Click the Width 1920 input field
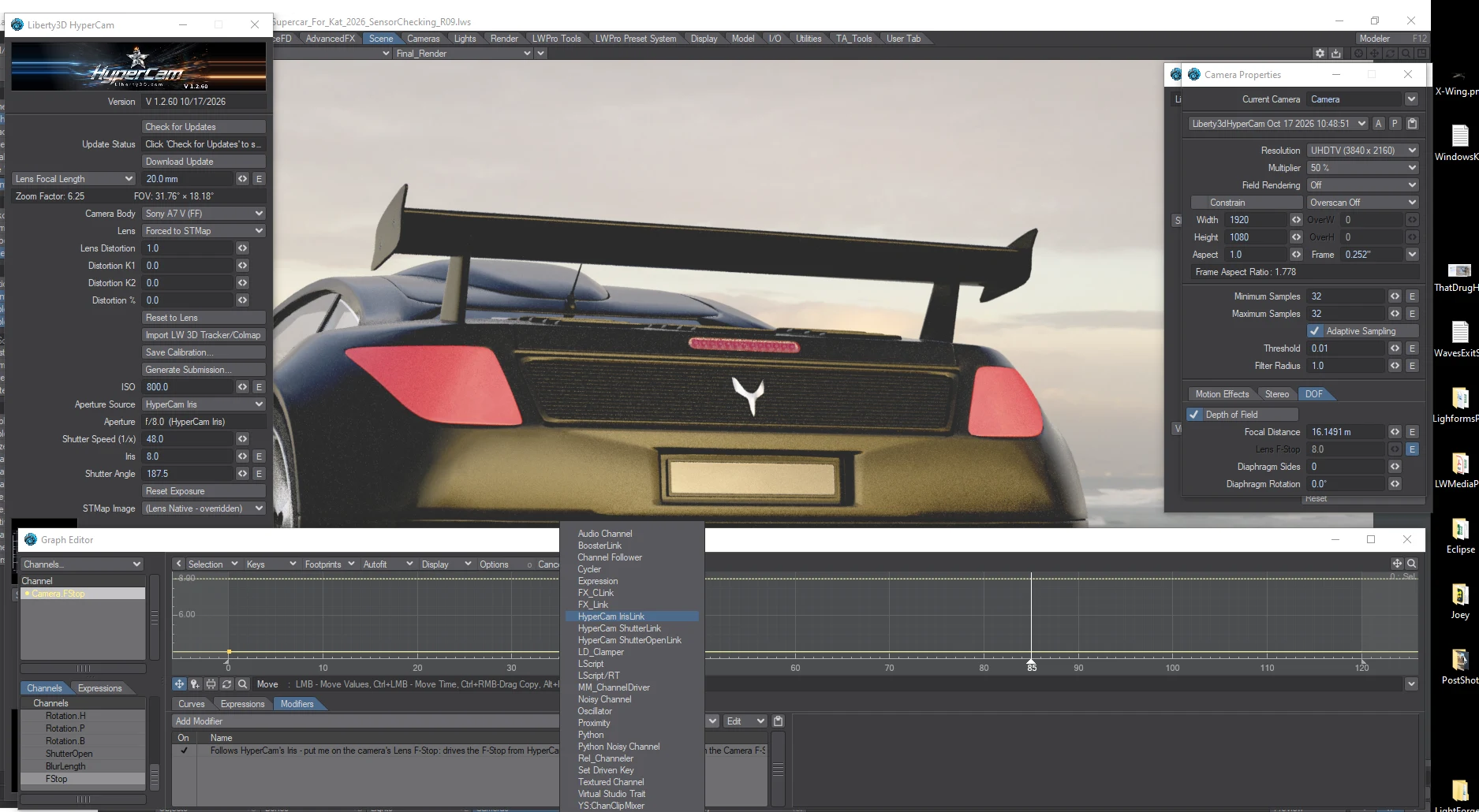 1257,220
